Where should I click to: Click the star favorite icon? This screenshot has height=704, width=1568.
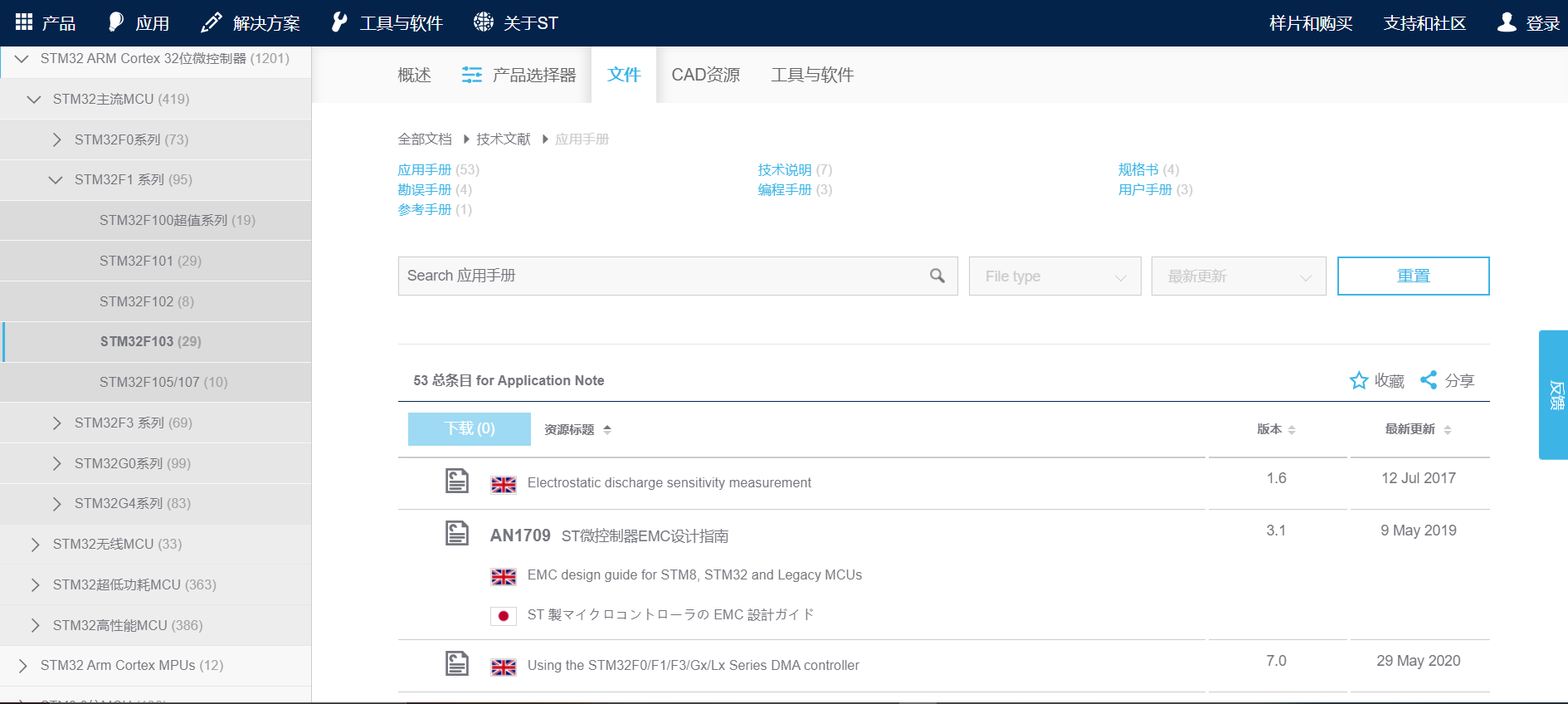1358,380
